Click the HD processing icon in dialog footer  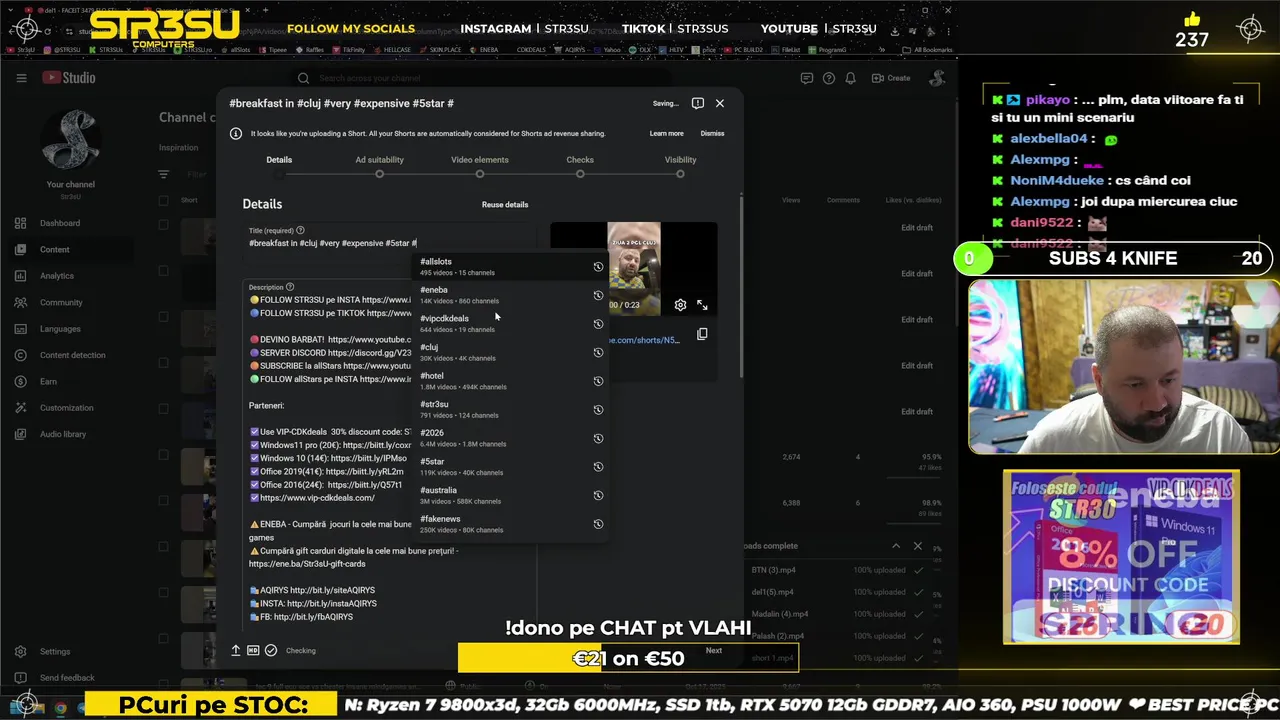253,650
